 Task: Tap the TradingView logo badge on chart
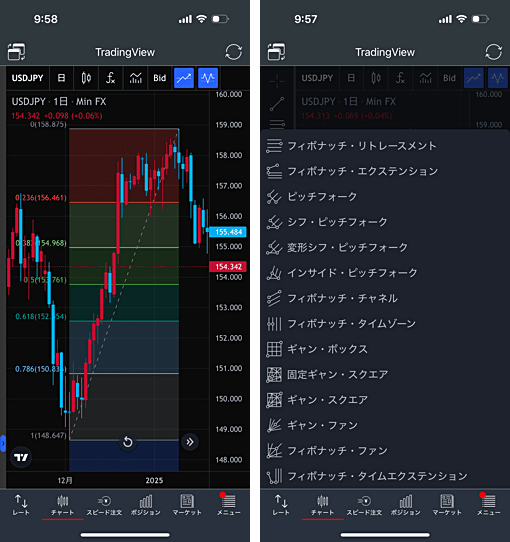21,457
